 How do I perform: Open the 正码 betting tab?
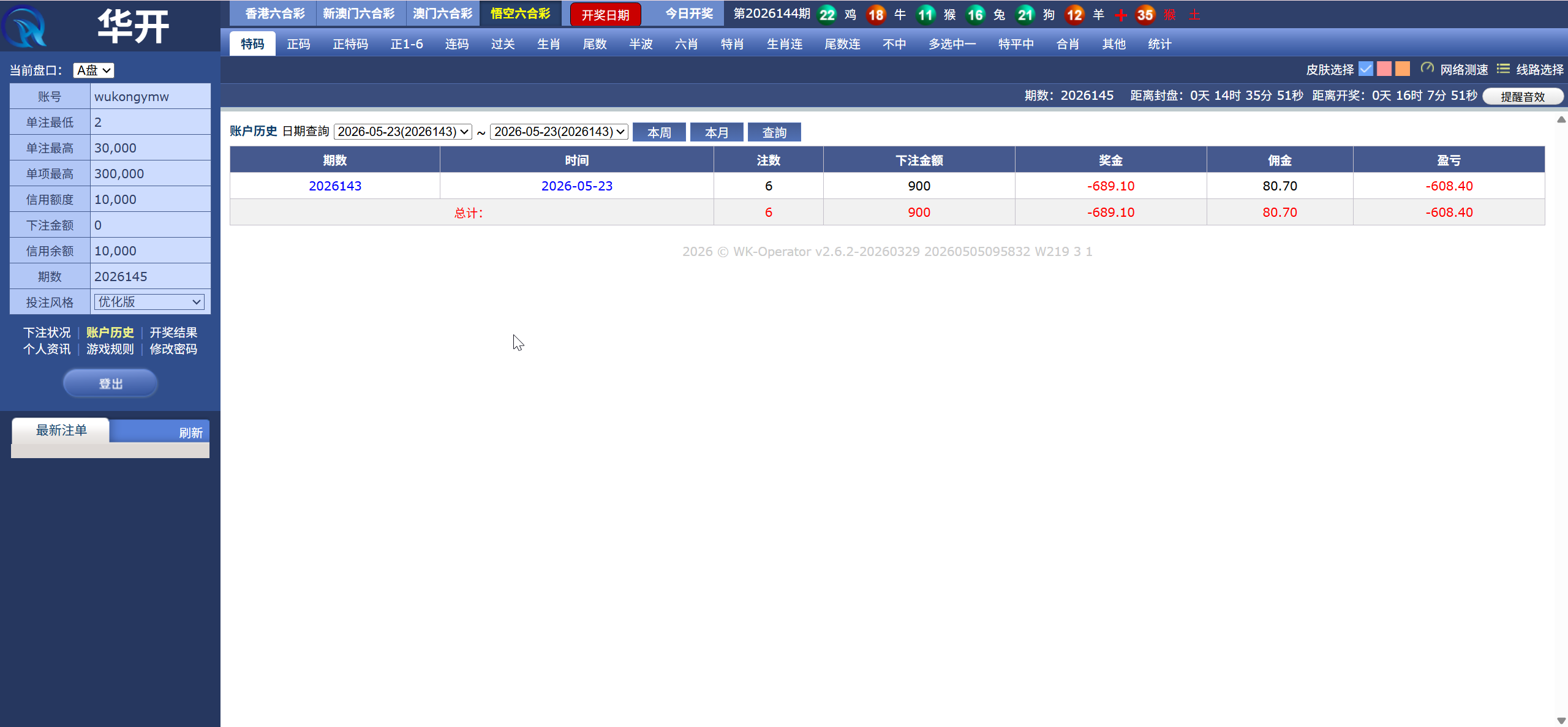tap(298, 44)
